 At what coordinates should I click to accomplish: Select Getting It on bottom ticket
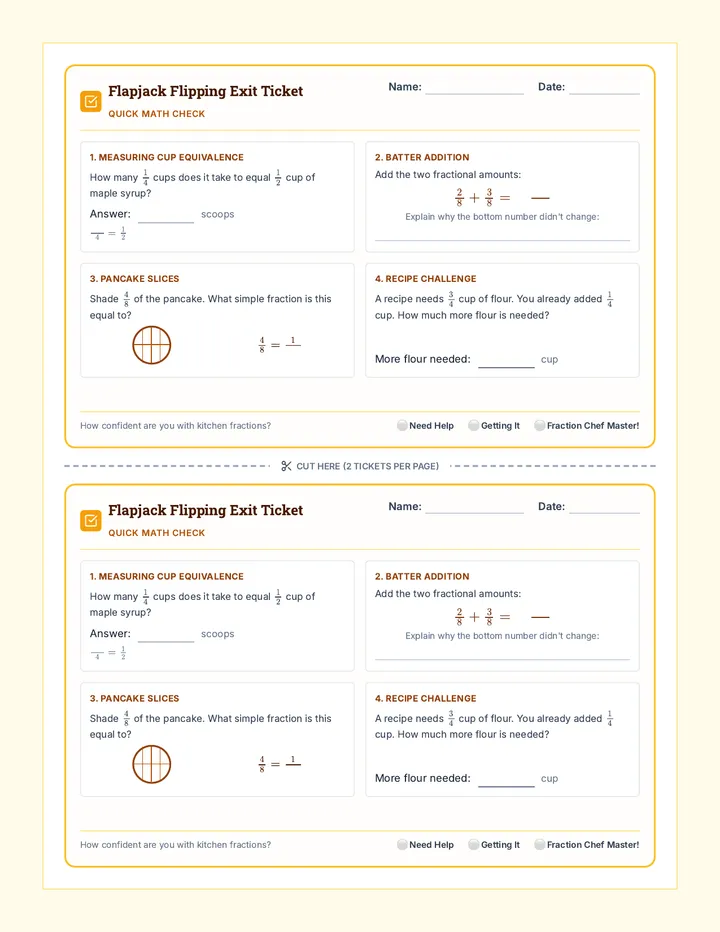474,845
